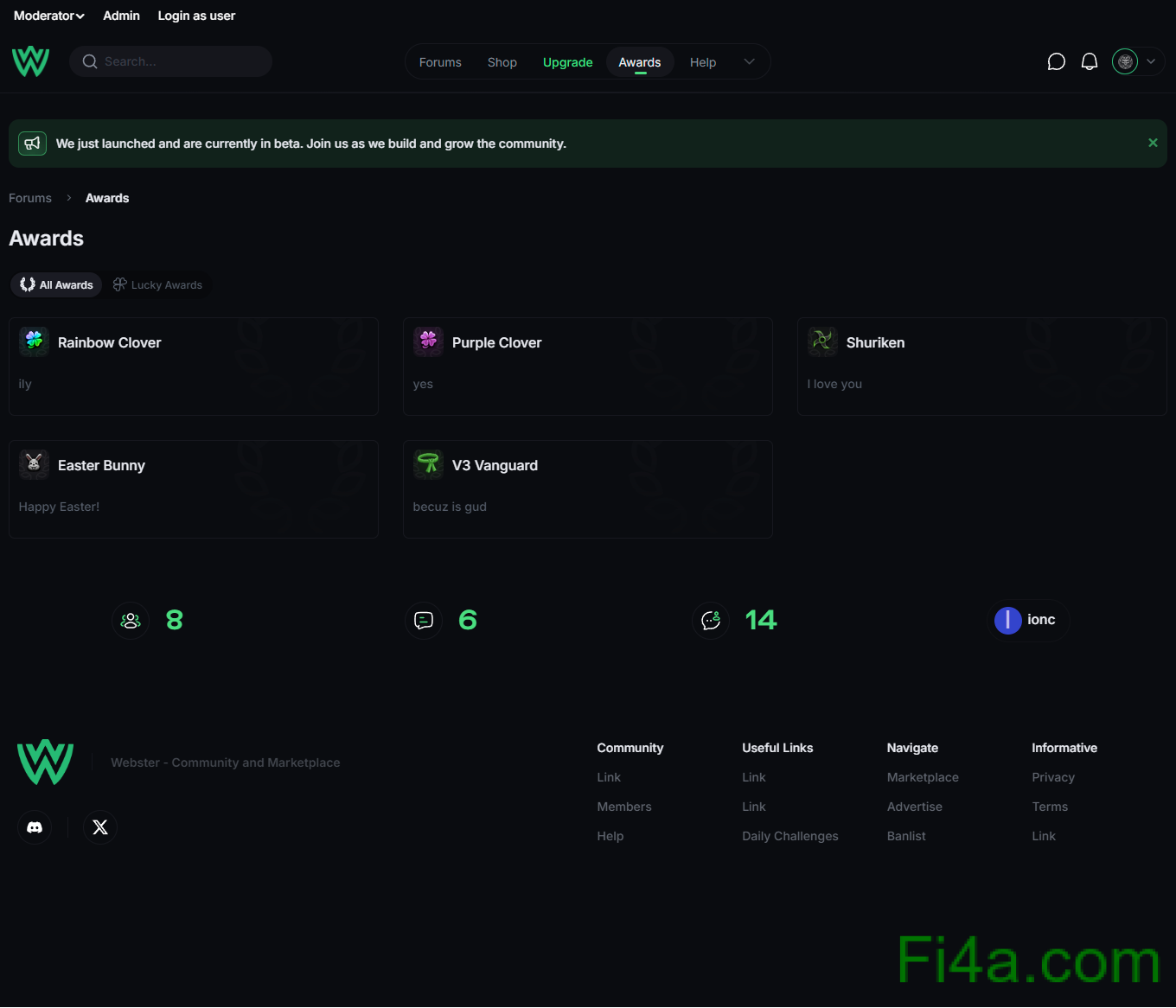Click the V3 Vanguard green belt icon
Image resolution: width=1176 pixels, height=1008 pixels.
click(x=428, y=464)
